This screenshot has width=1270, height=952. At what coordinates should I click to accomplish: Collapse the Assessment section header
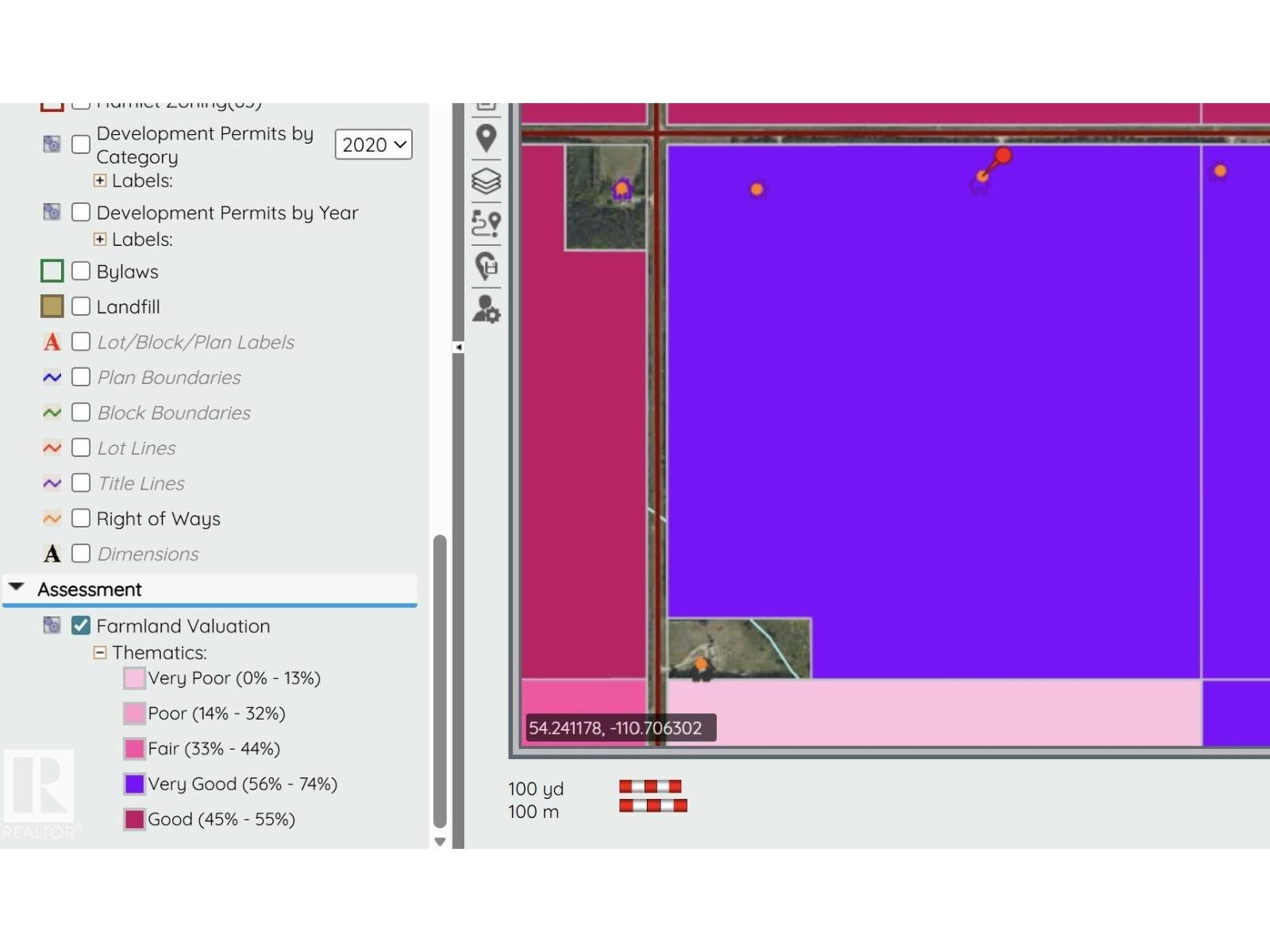coord(16,589)
